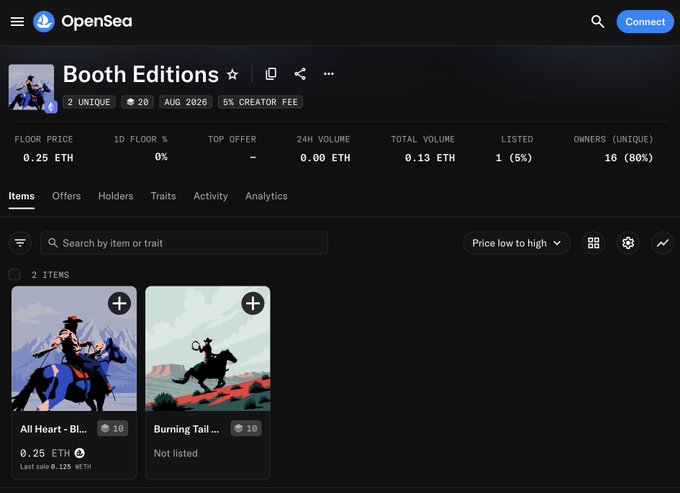This screenshot has width=680, height=493.
Task: Click the 2 ITEMS count label
Action: (x=50, y=275)
